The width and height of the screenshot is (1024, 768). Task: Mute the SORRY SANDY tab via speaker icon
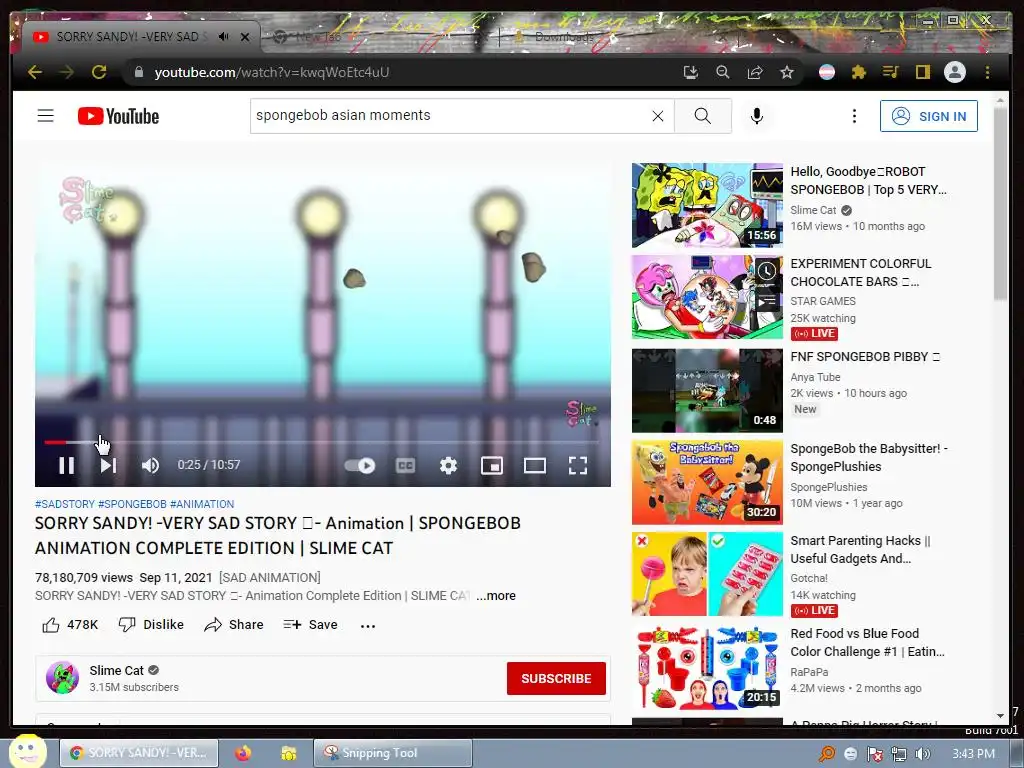pos(223,37)
